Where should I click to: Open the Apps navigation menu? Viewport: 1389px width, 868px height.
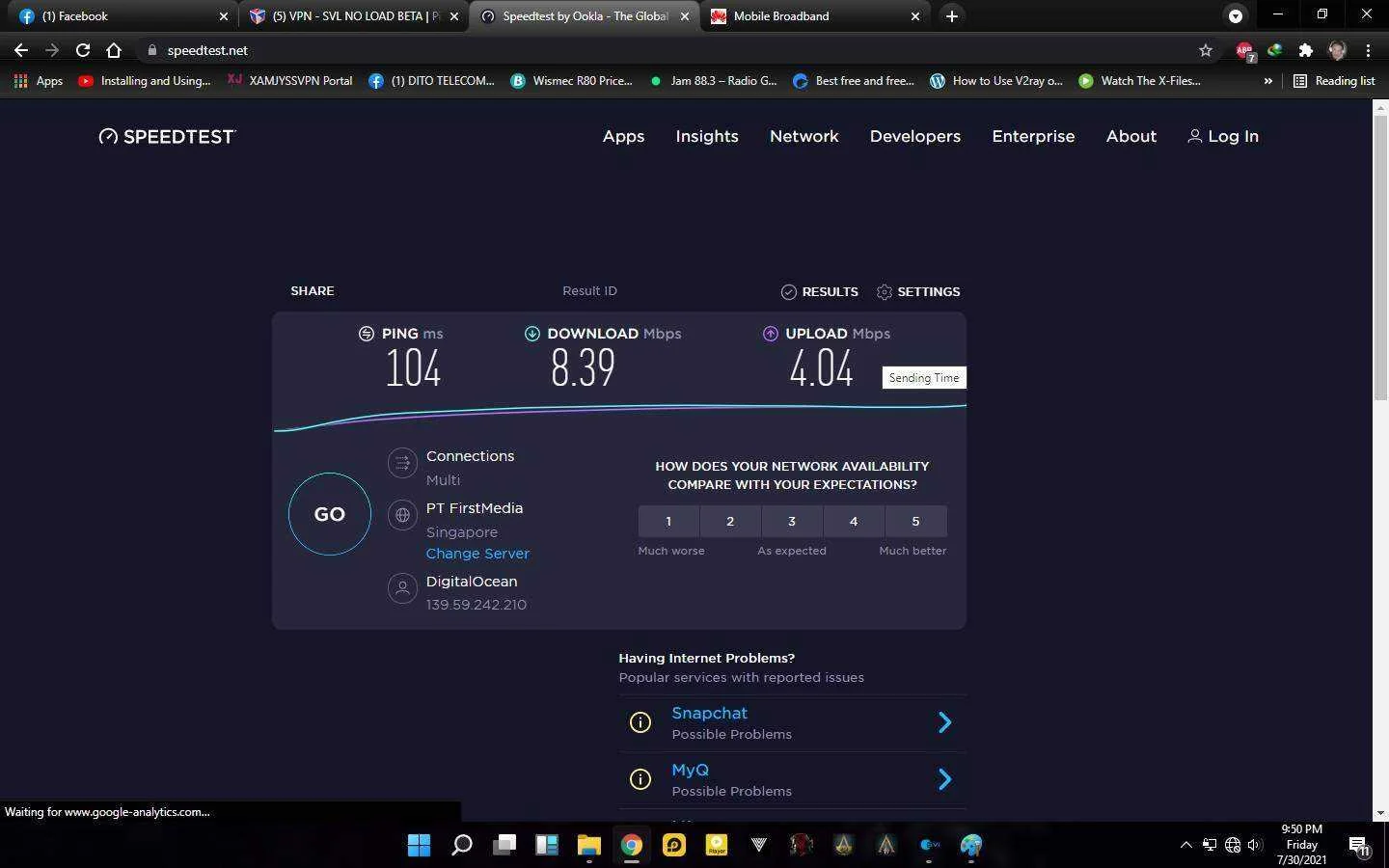(x=623, y=136)
